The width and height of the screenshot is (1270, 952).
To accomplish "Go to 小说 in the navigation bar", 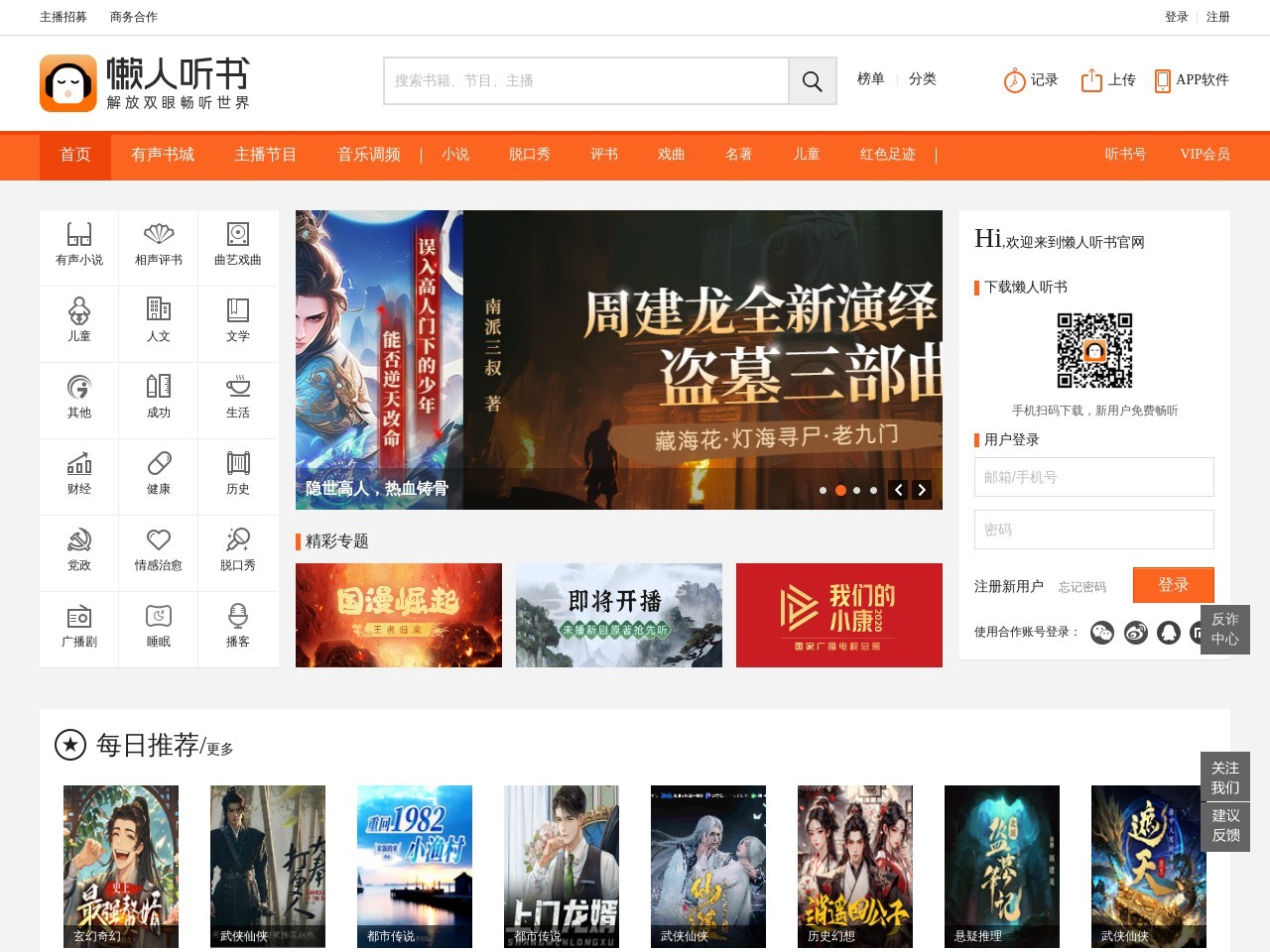I will tap(455, 155).
